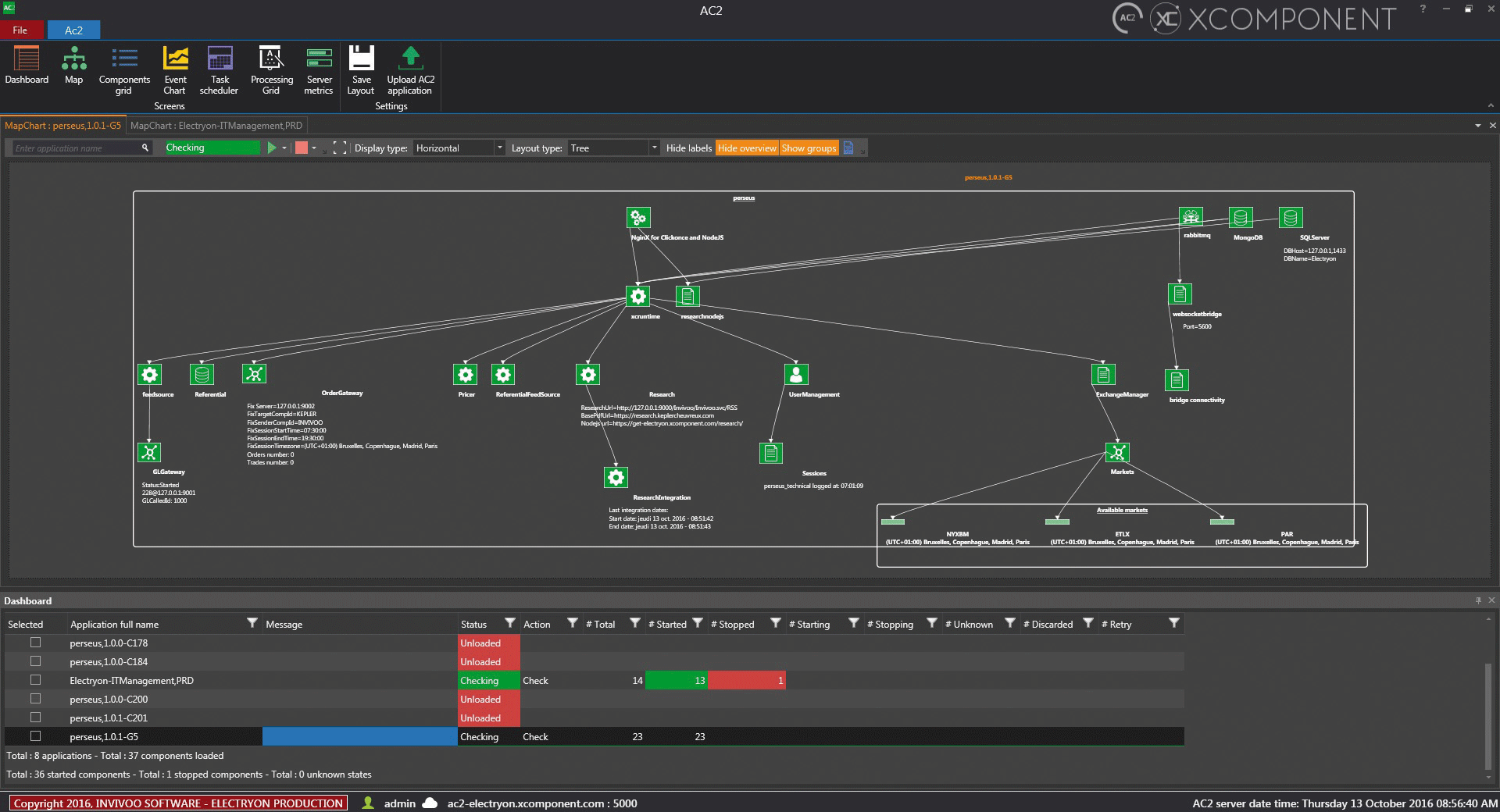Click the red stop button
1500x812 pixels.
tap(302, 148)
